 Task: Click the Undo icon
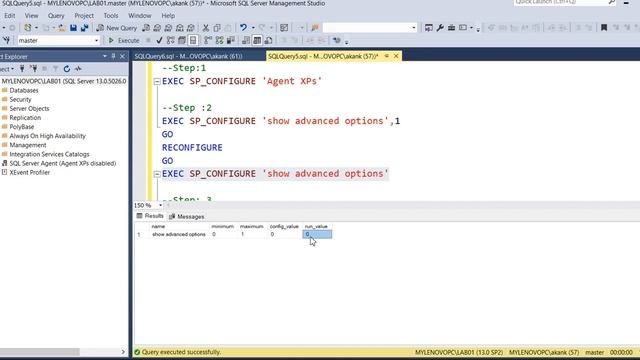243,28
